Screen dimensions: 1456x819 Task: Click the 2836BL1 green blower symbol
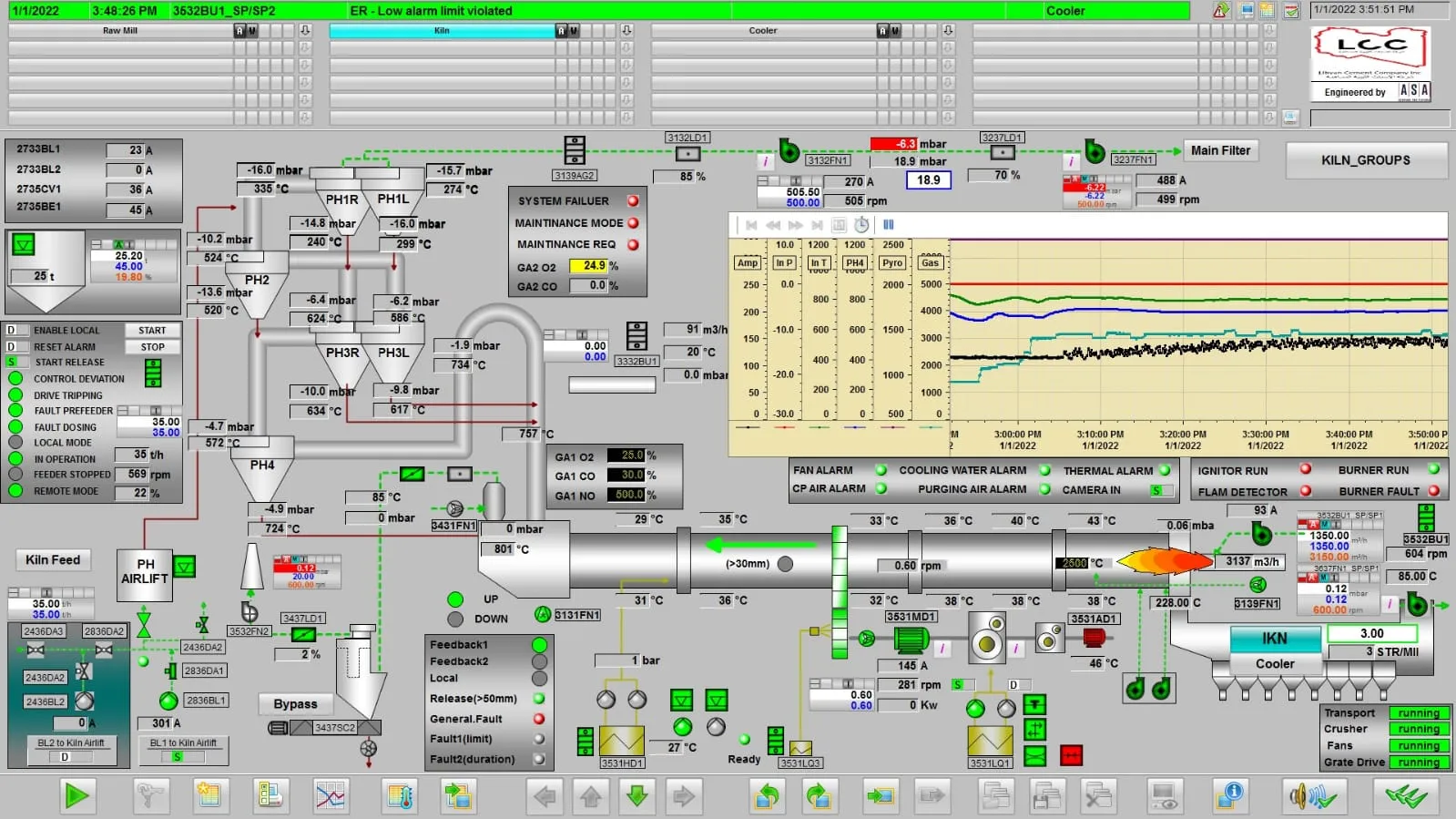168,701
